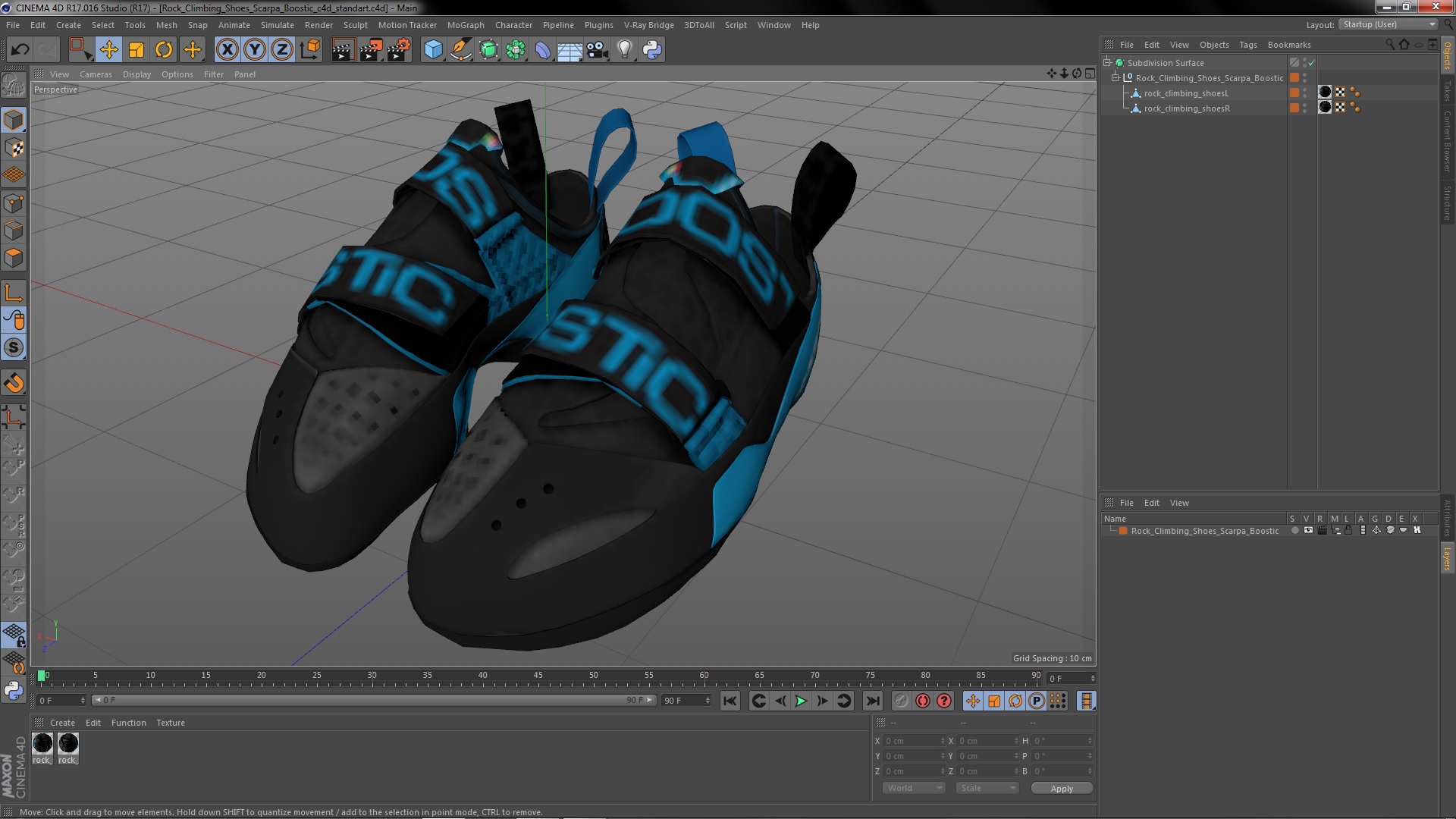This screenshot has width=1456, height=819.
Task: Open the Layout dropdown Startup (User)
Action: 1389,24
